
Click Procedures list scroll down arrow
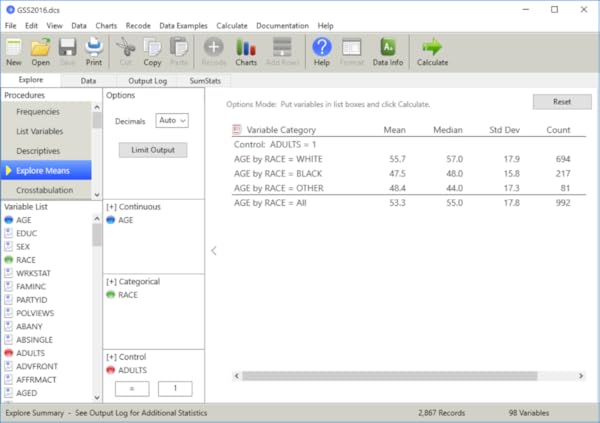coord(97,194)
